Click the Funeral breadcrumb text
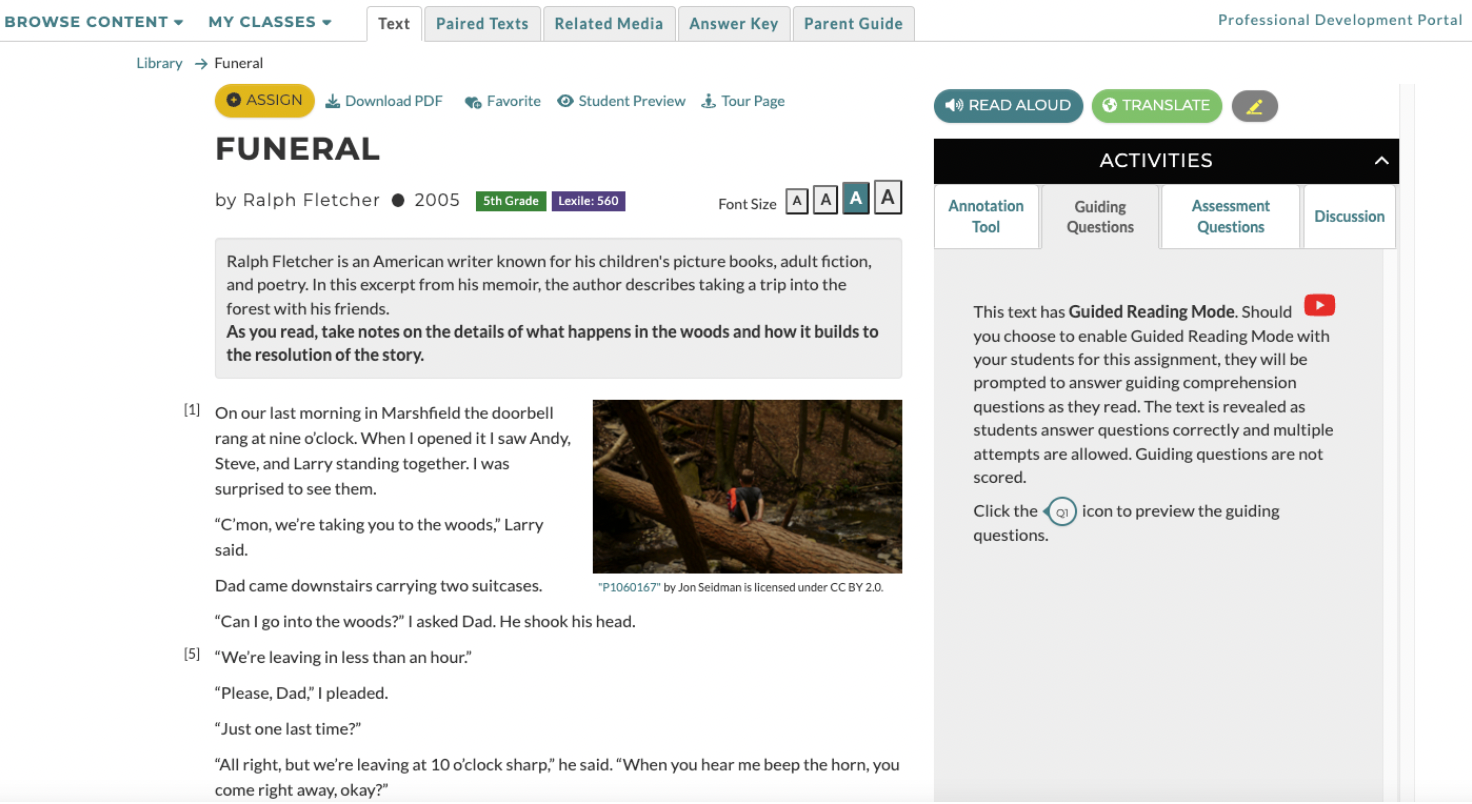 click(x=239, y=63)
